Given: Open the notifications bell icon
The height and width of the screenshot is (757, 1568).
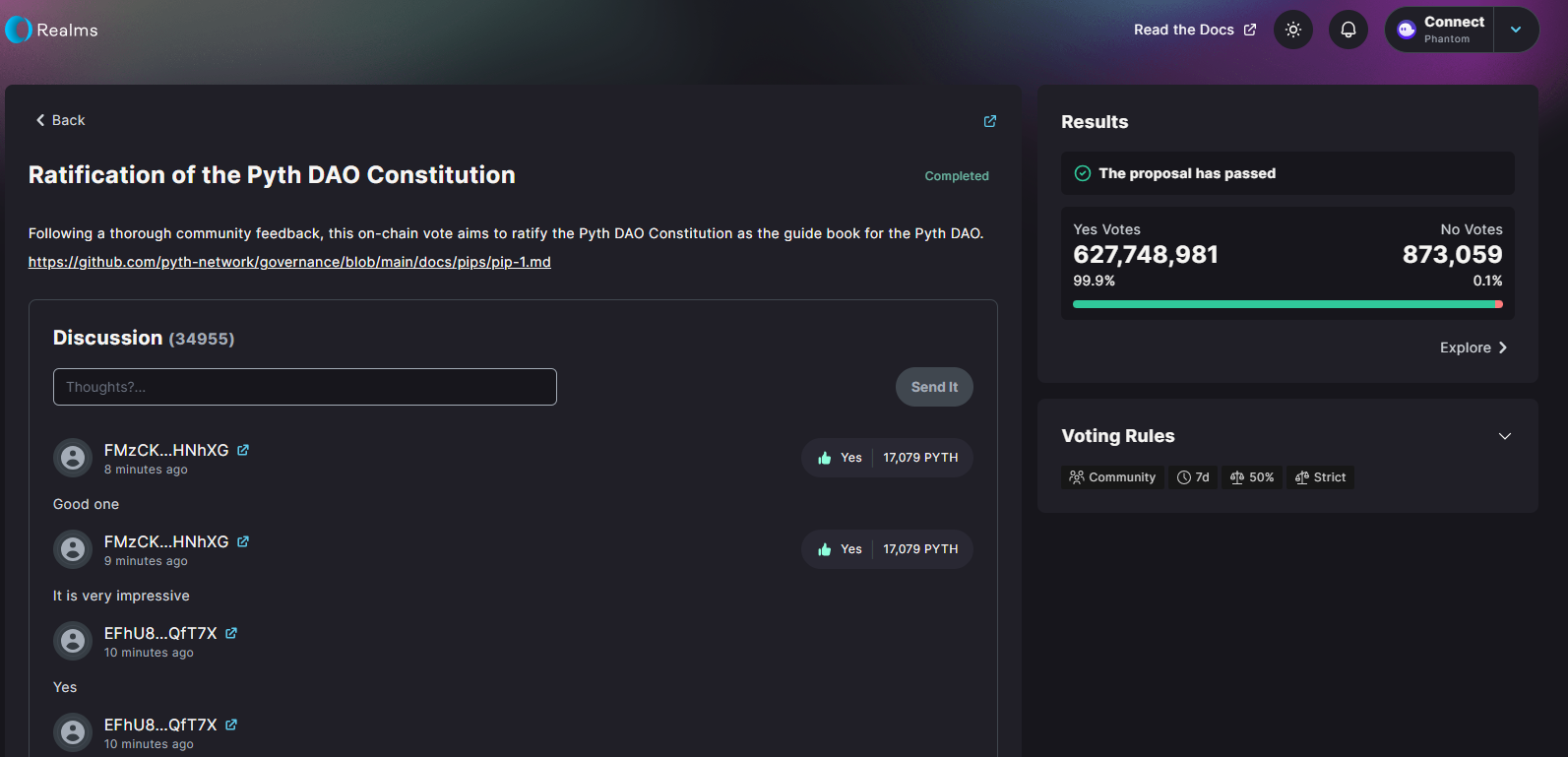Looking at the screenshot, I should (1348, 30).
